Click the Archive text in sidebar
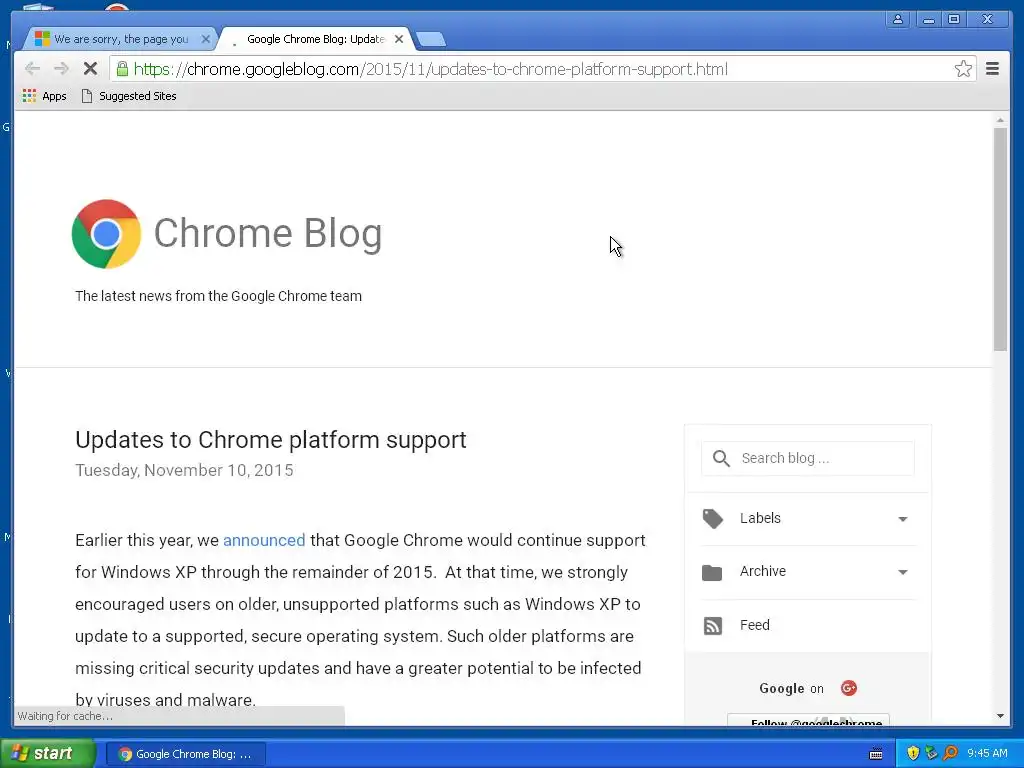The image size is (1024, 768). [x=763, y=571]
